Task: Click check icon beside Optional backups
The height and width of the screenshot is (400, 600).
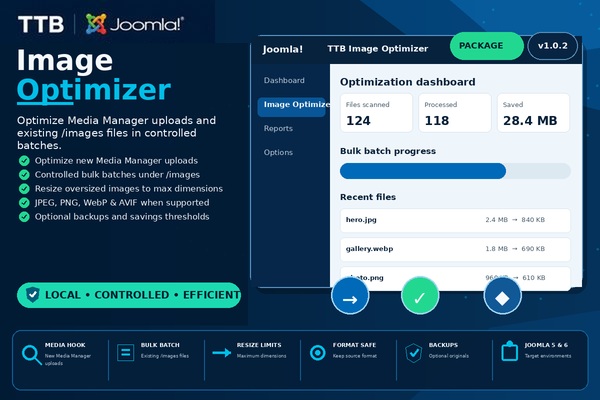Action: [24, 217]
